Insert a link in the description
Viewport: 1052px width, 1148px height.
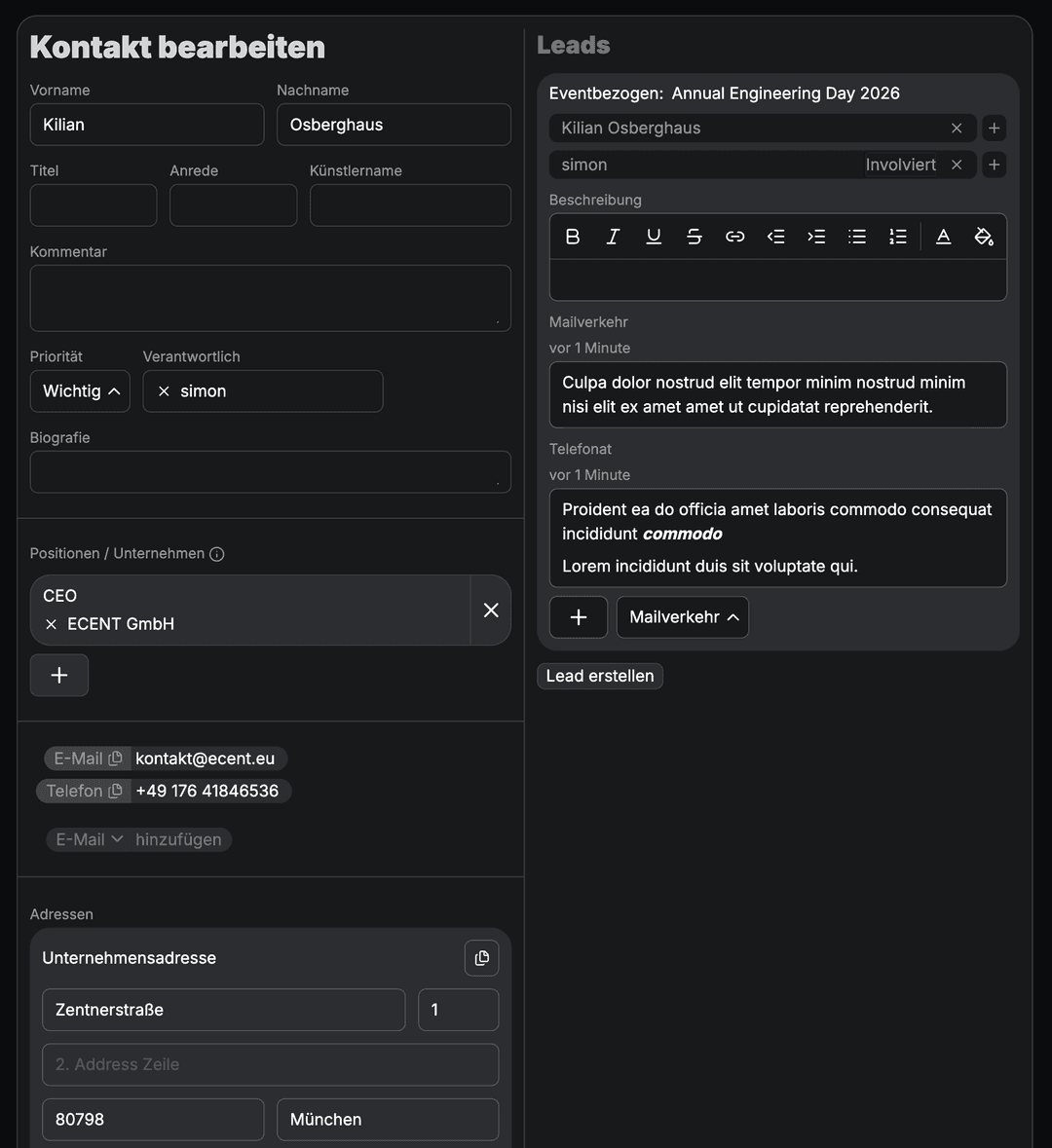[x=735, y=237]
